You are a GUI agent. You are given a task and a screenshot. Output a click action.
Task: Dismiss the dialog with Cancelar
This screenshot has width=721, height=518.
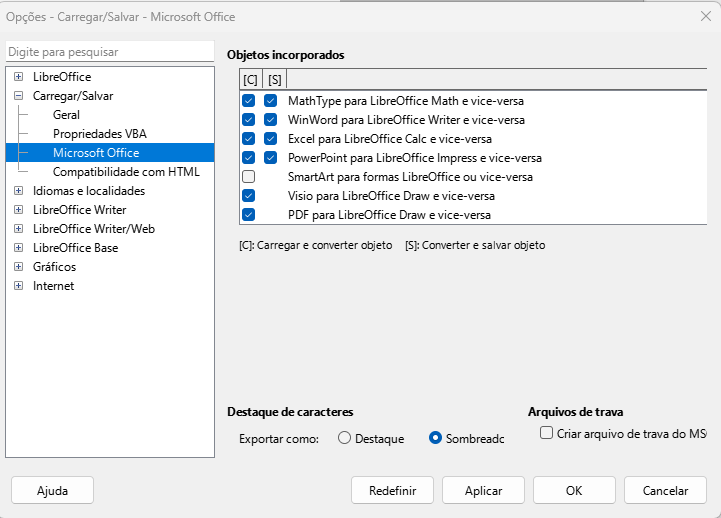coord(665,490)
